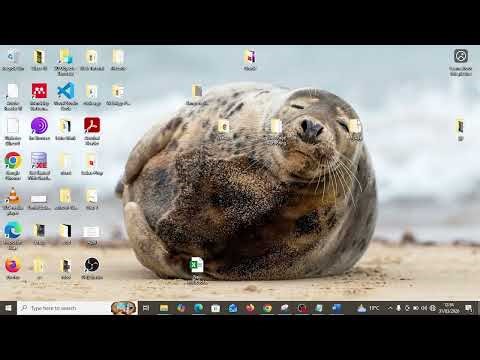Select the Google Chrome desktop shortcut
This screenshot has width=480, height=360.
pos(13,165)
